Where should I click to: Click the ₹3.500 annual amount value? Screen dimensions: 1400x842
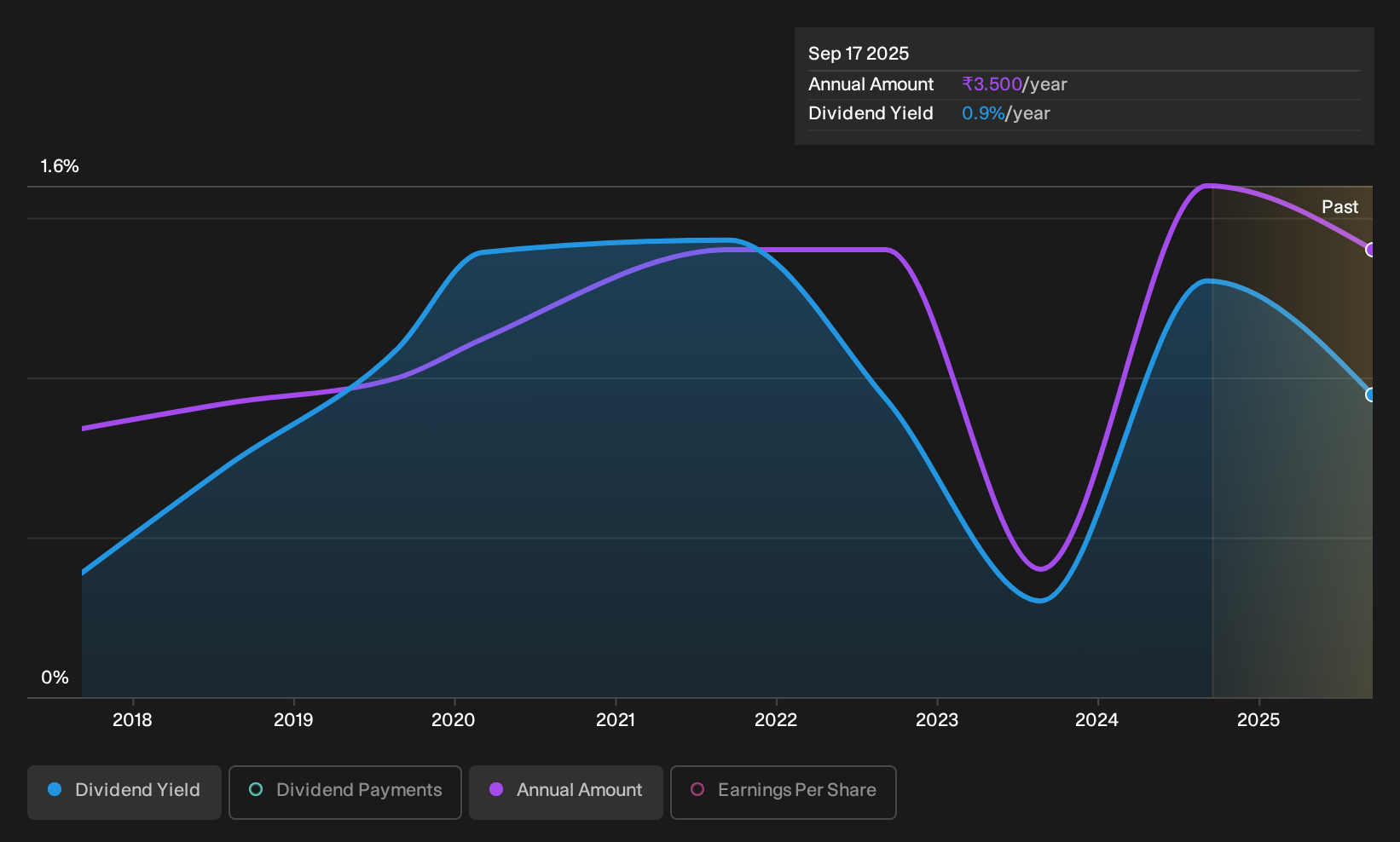(x=992, y=84)
